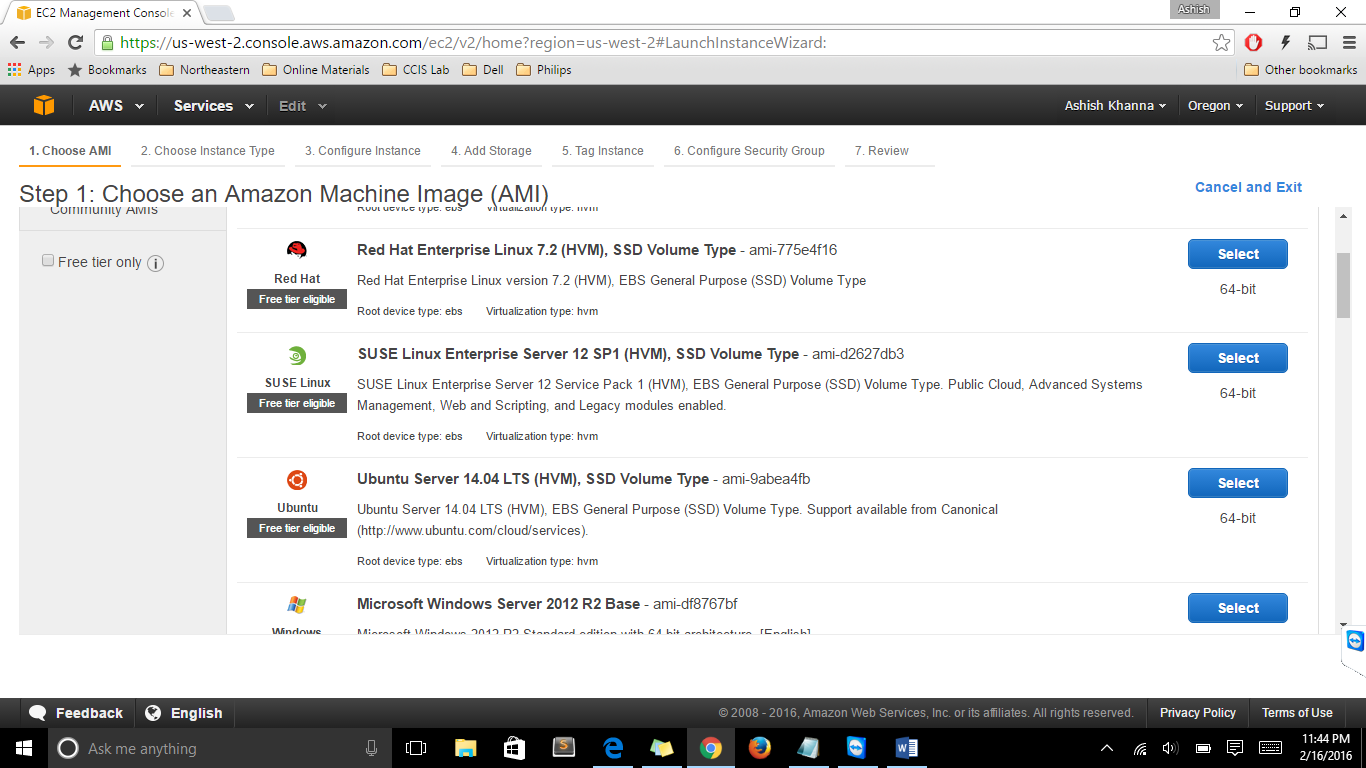Click the AMI list scrollbar thumb
1366x768 pixels.
click(1343, 286)
